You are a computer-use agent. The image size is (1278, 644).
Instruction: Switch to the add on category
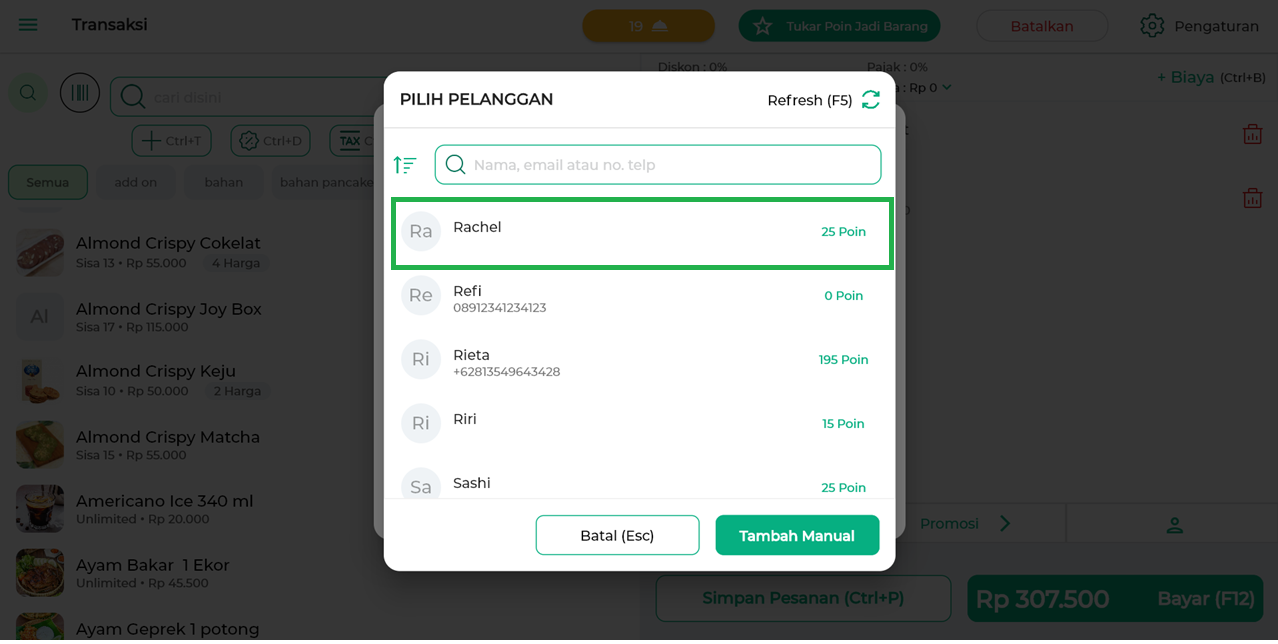tap(136, 182)
